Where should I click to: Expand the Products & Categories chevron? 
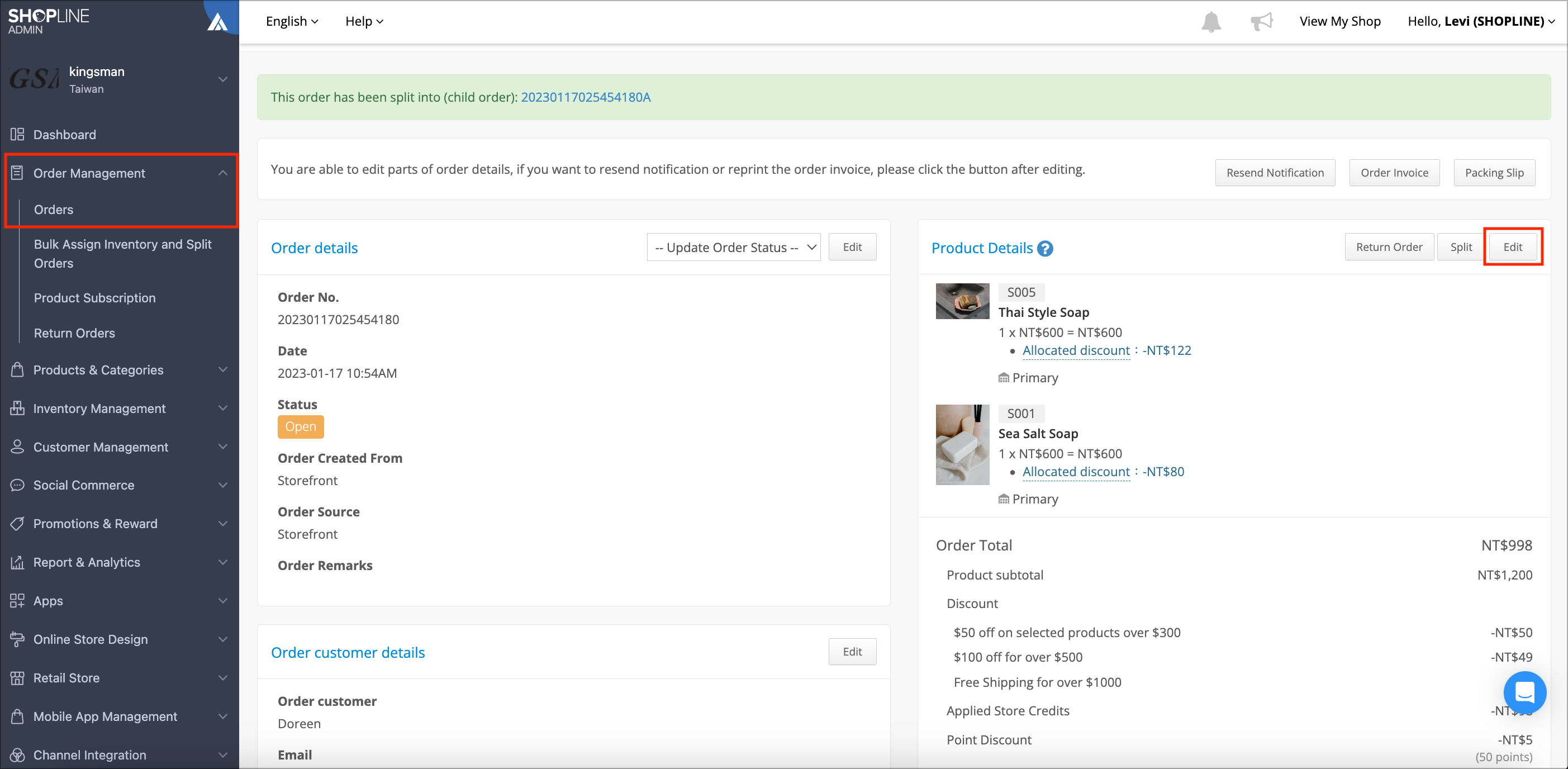coord(223,369)
